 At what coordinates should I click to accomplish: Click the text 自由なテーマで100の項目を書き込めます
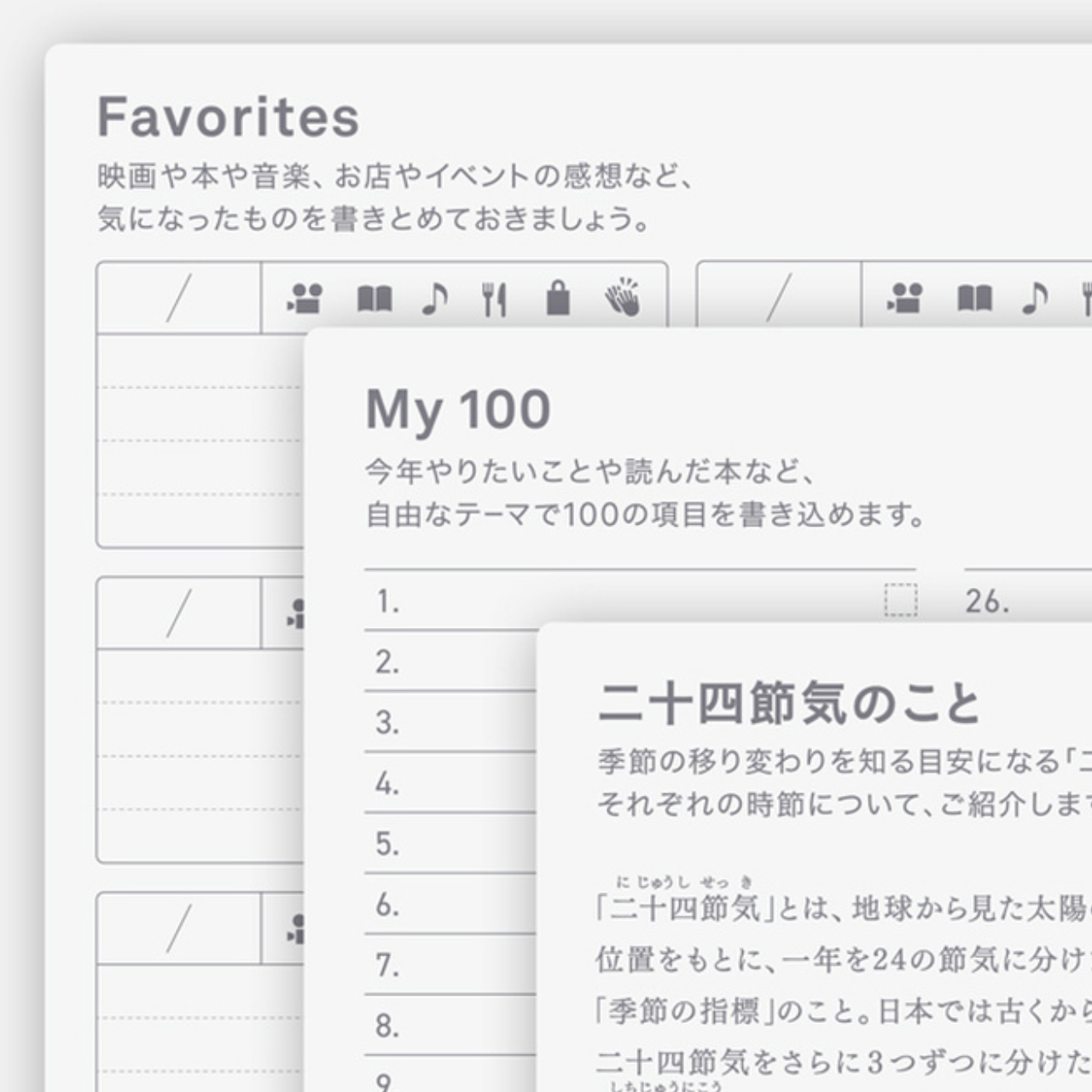coord(646,514)
